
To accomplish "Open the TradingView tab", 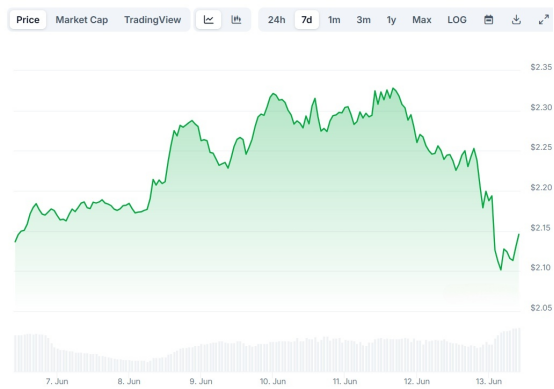I will [x=153, y=19].
